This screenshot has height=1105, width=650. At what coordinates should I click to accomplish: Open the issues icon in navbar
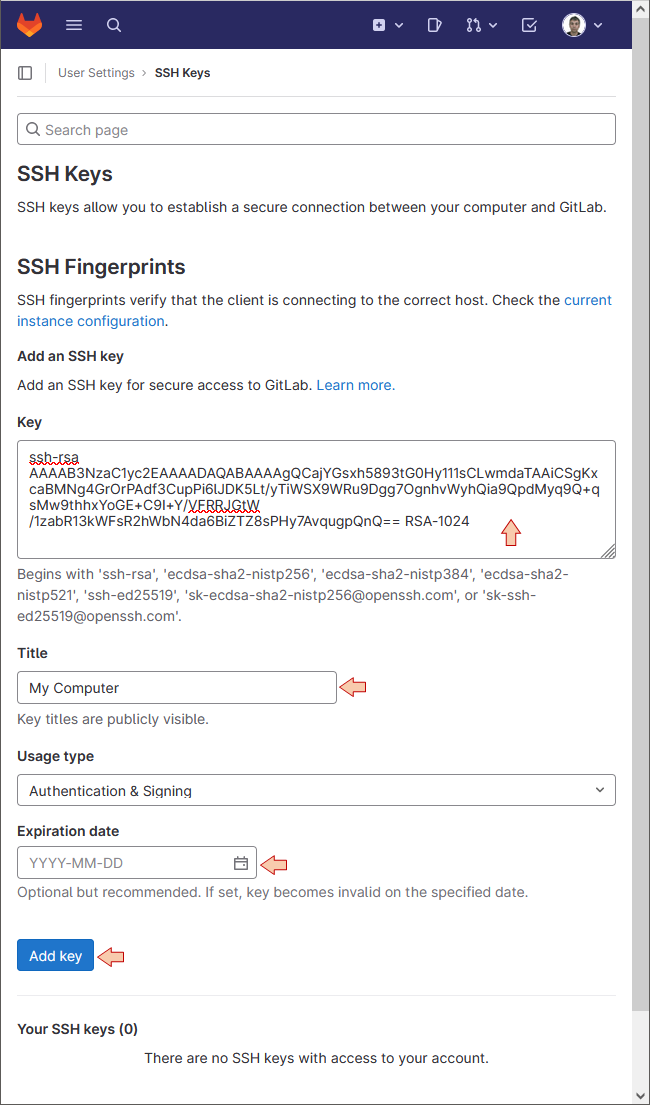(434, 25)
